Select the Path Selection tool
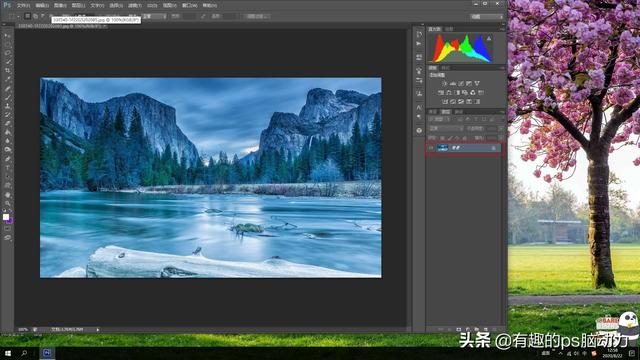Viewport: 640px width, 360px height. pyautogui.click(x=7, y=176)
